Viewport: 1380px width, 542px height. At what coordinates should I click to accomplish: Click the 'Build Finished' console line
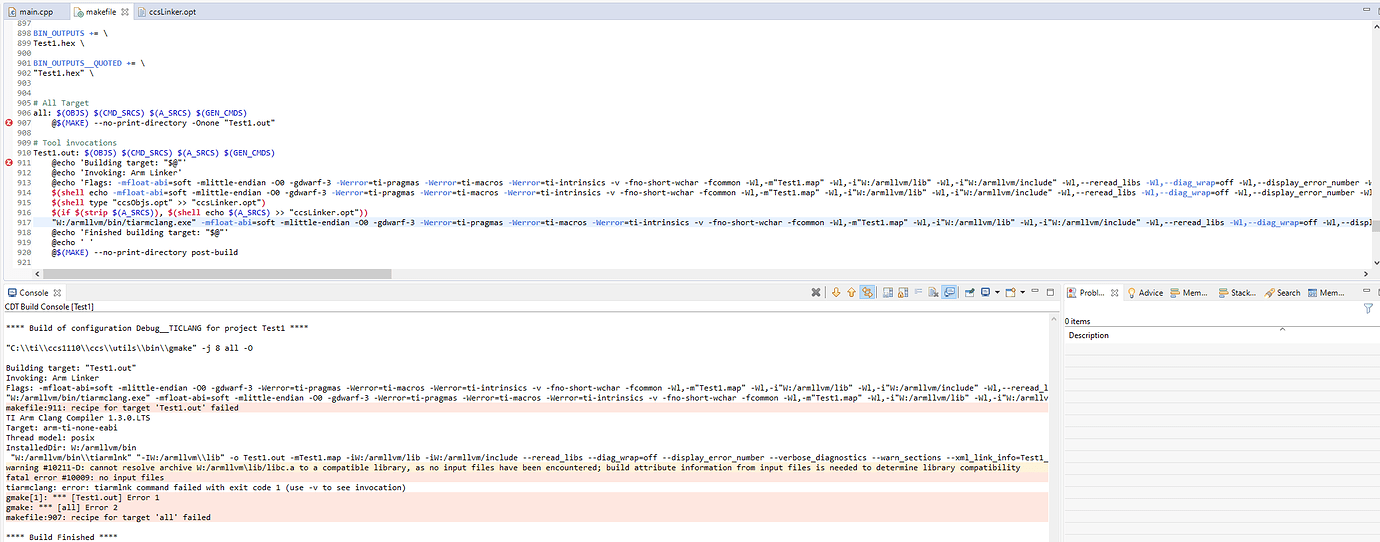point(62,537)
